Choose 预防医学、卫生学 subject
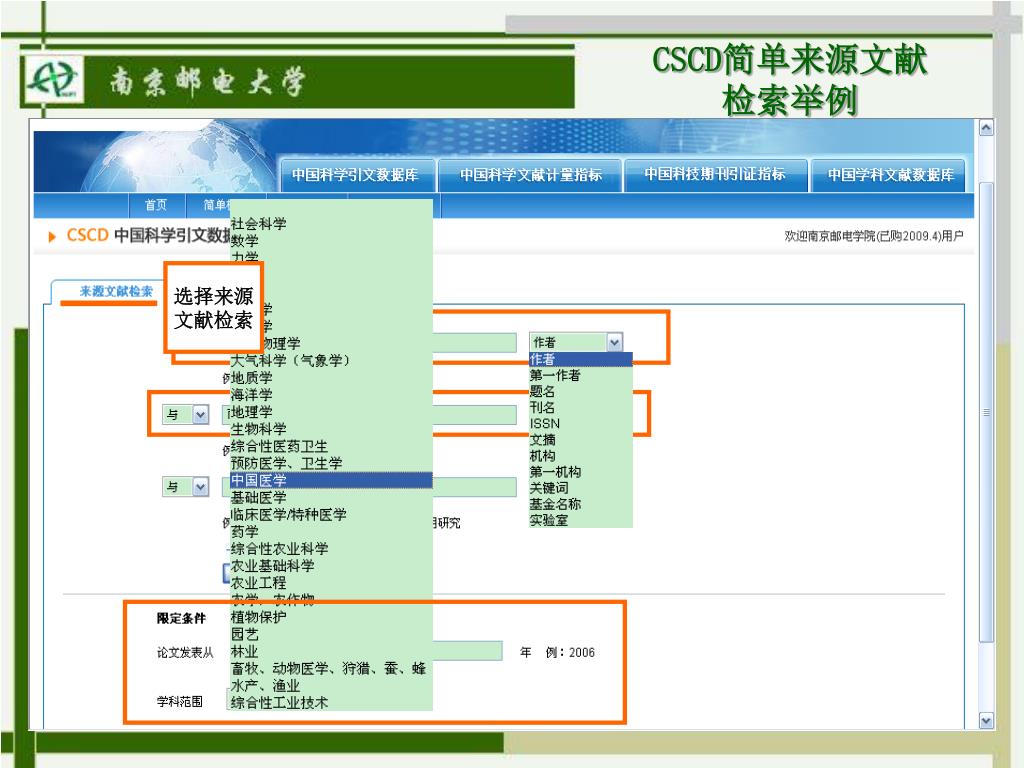Viewport: 1024px width, 768px height. pos(331,463)
